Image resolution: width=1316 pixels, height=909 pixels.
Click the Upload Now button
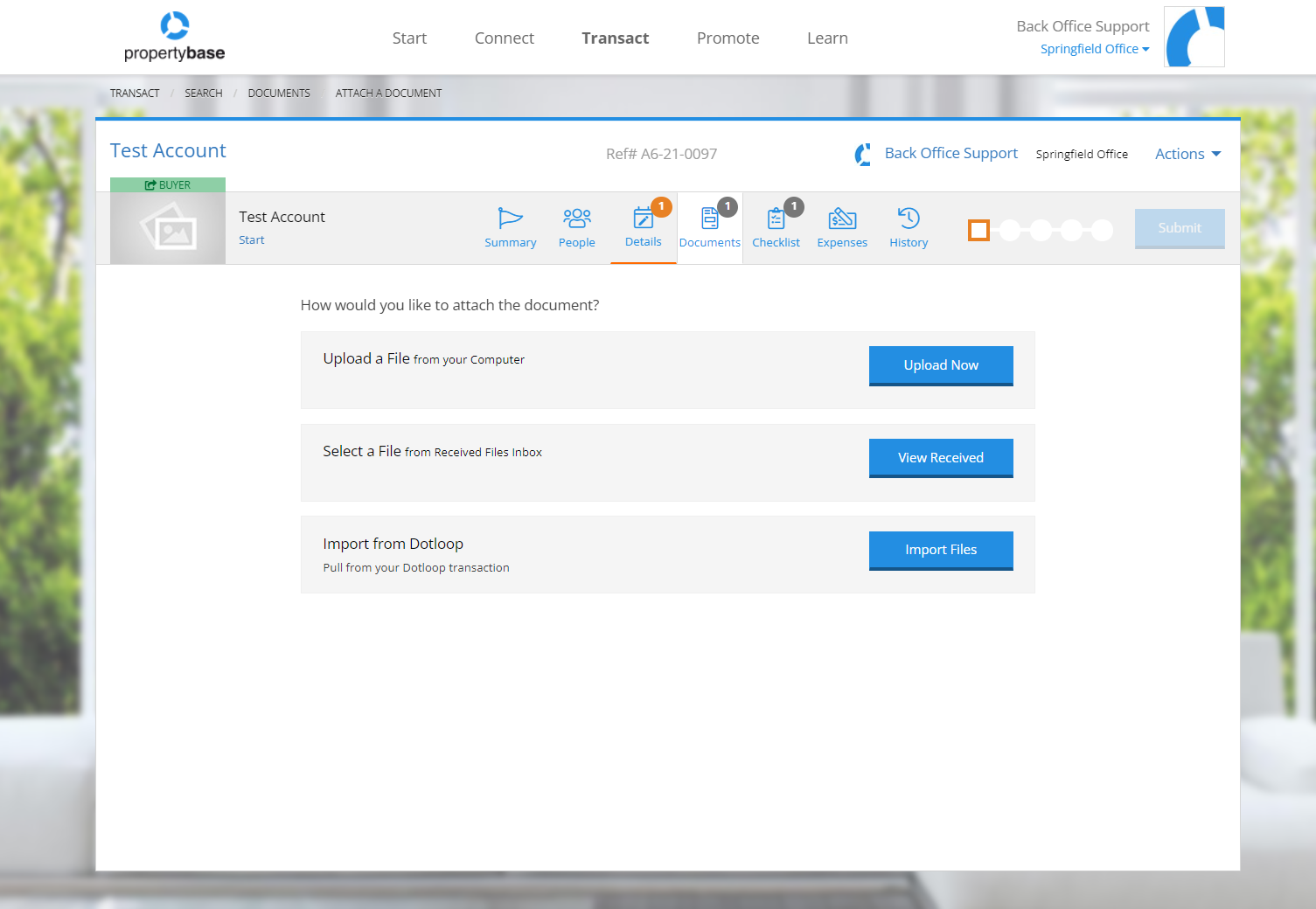click(x=941, y=365)
